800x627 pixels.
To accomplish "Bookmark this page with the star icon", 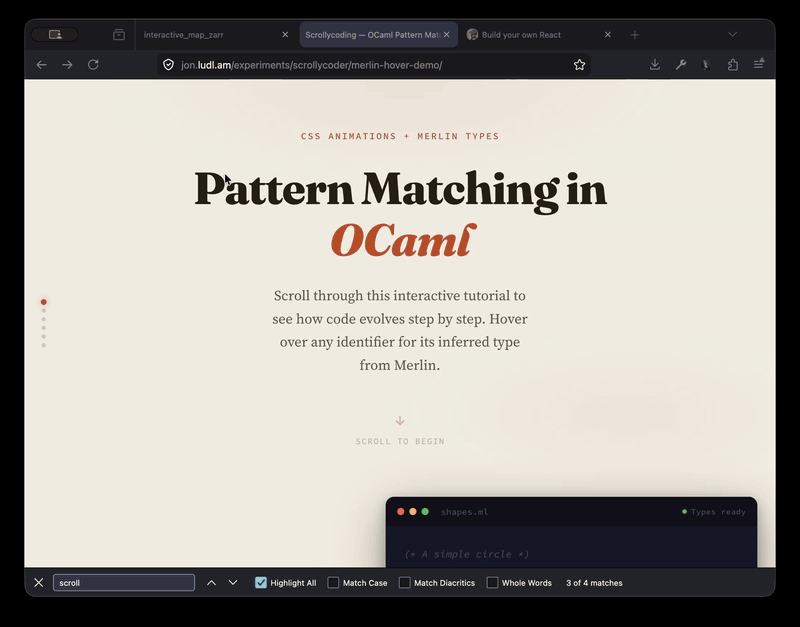I will (579, 65).
